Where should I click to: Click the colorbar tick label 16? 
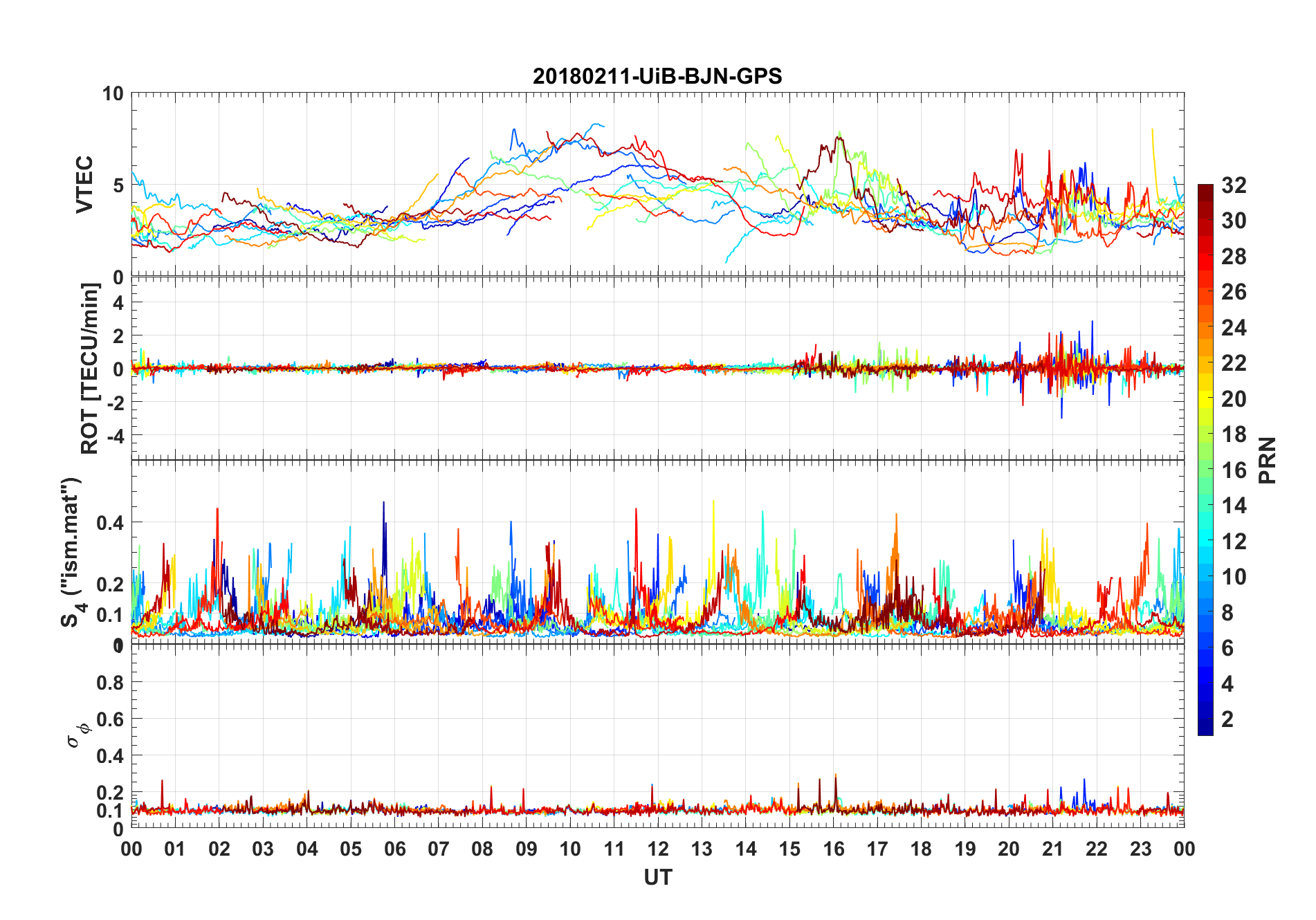click(1234, 470)
